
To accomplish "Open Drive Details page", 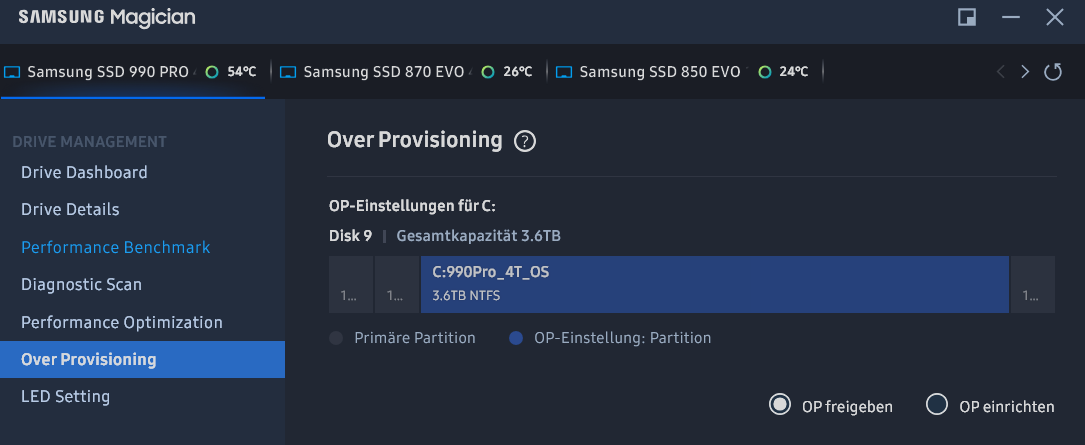I will click(x=70, y=209).
